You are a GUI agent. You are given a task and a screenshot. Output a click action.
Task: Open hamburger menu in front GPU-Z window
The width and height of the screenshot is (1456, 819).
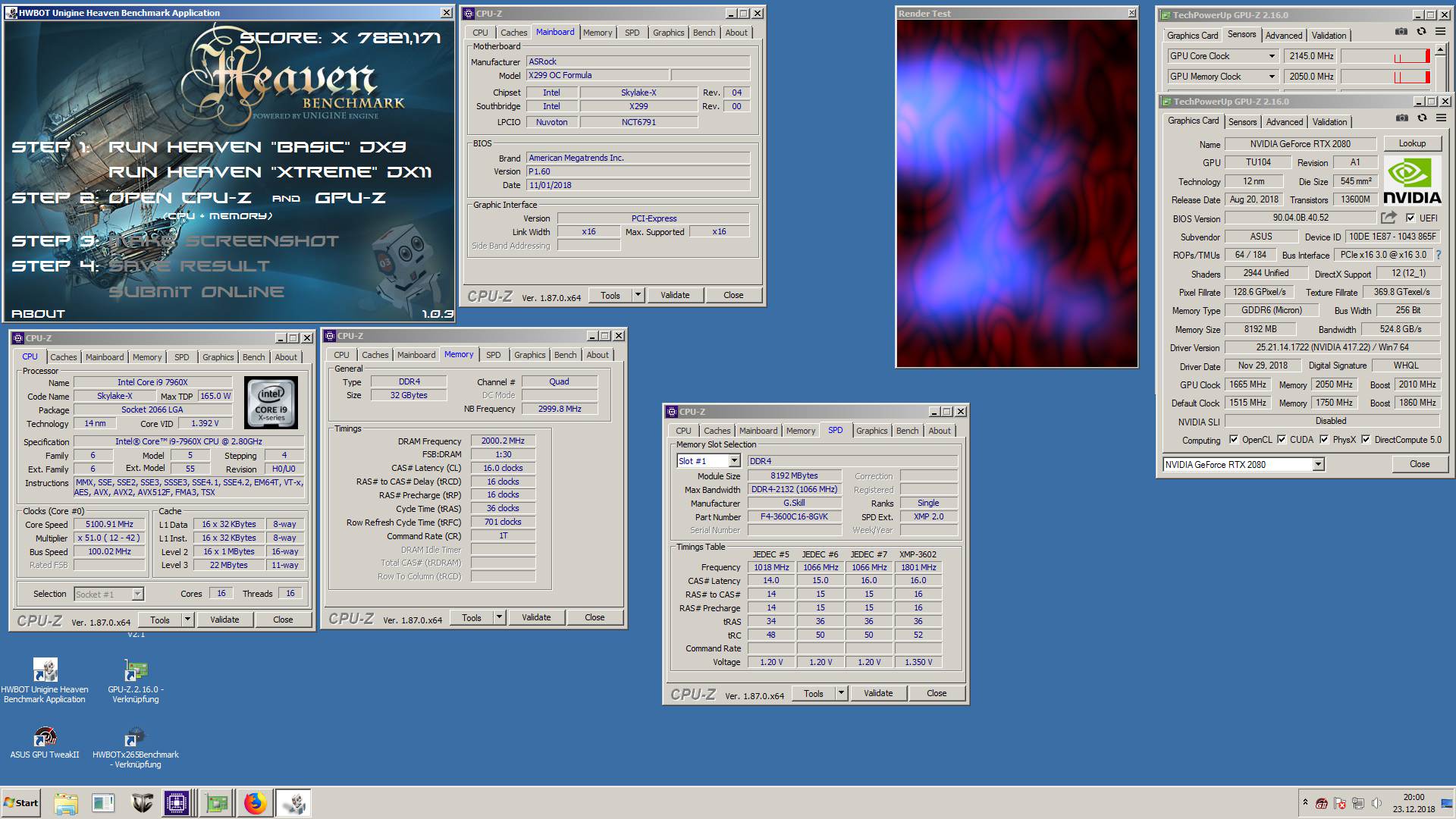1442,118
